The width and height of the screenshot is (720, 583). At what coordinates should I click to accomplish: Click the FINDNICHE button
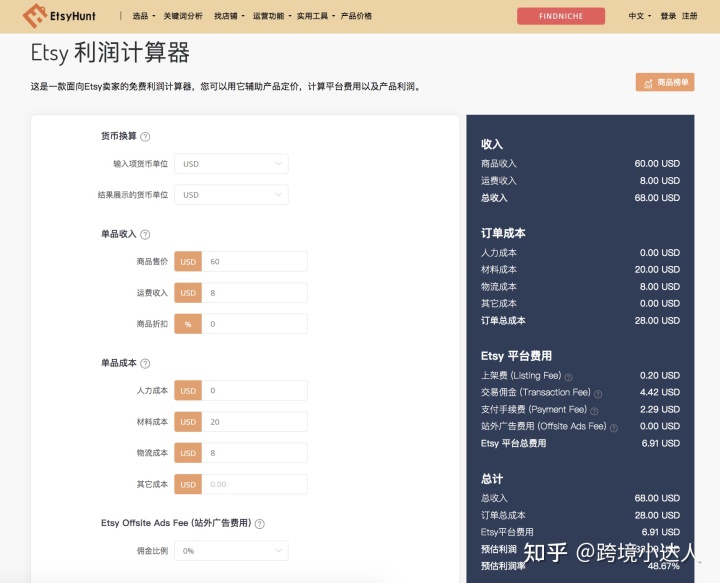(x=561, y=16)
